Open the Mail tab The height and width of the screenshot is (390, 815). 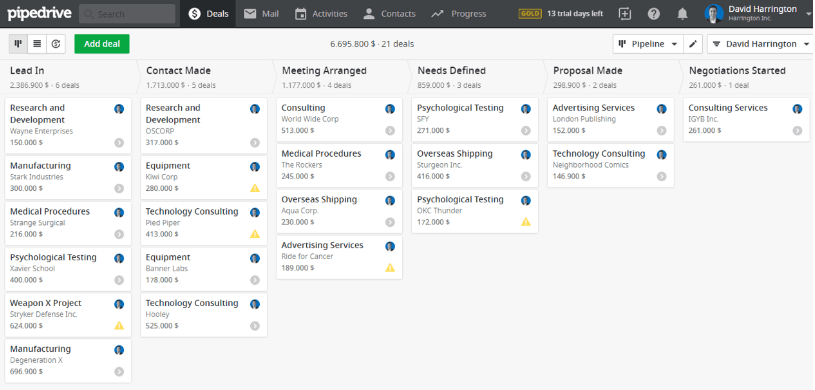(x=261, y=14)
